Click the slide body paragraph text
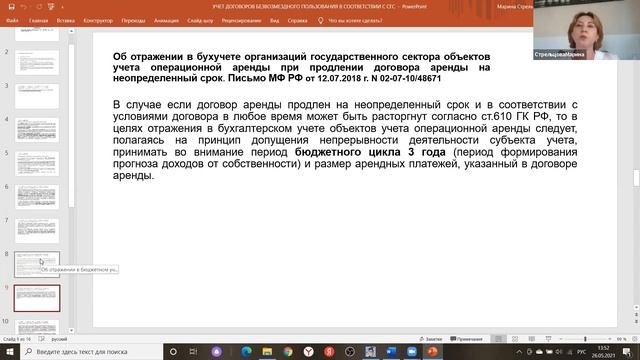This screenshot has width=640, height=360. tap(345, 140)
